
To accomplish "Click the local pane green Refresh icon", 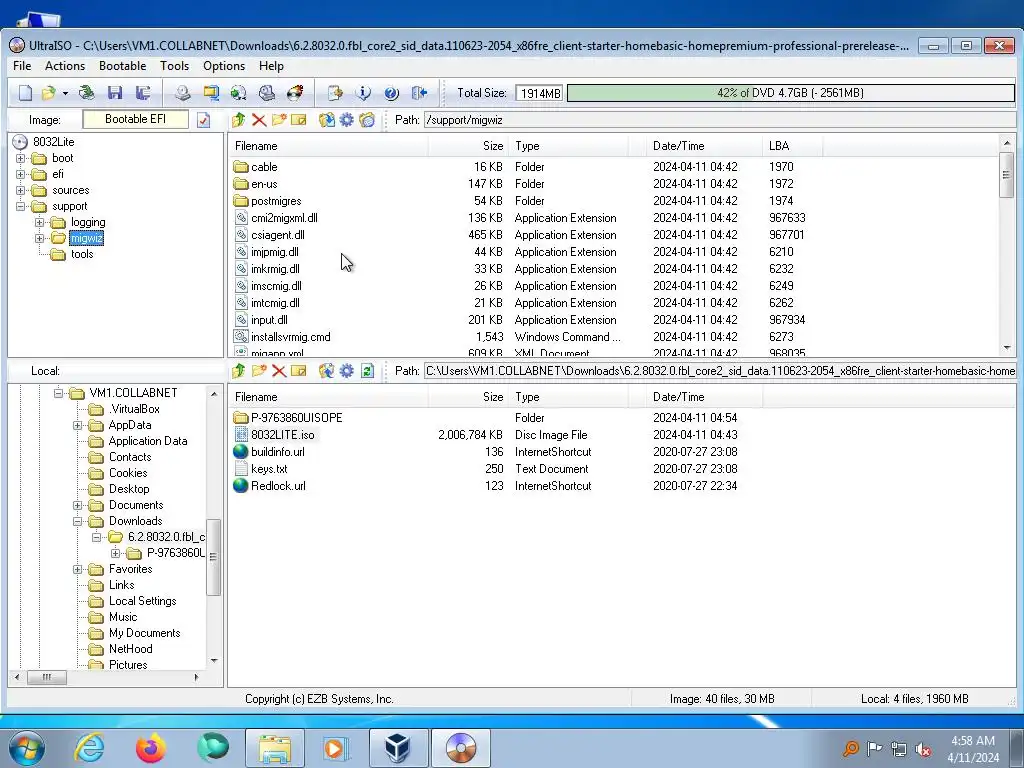I will point(367,371).
